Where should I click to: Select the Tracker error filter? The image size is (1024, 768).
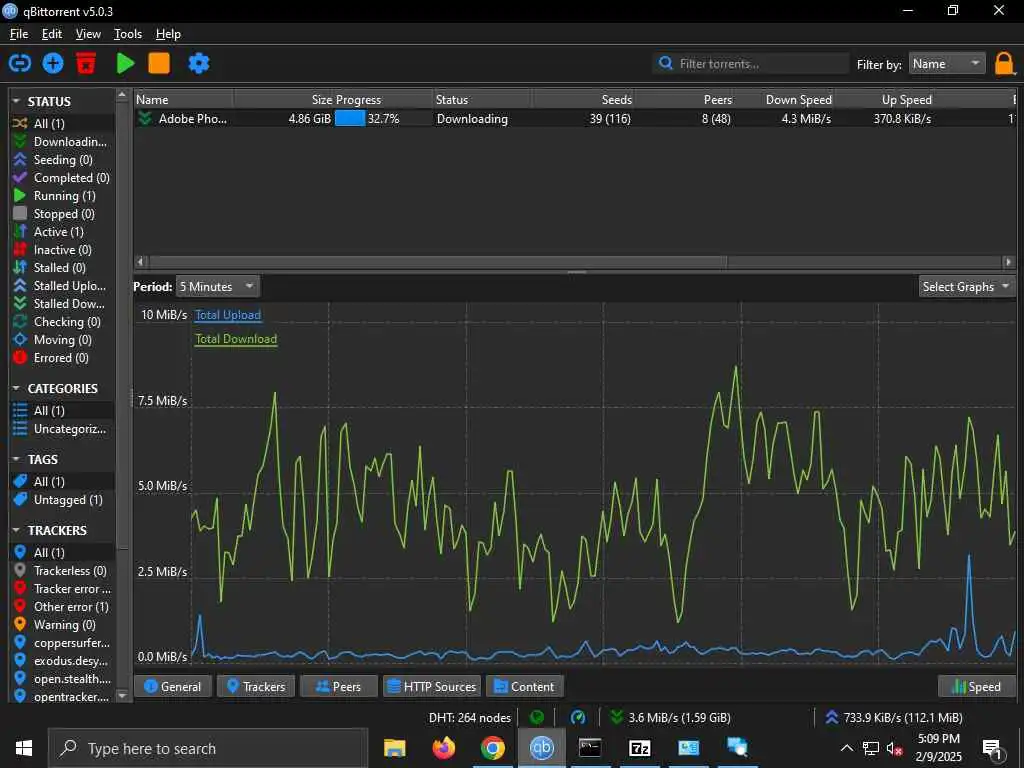pos(63,589)
